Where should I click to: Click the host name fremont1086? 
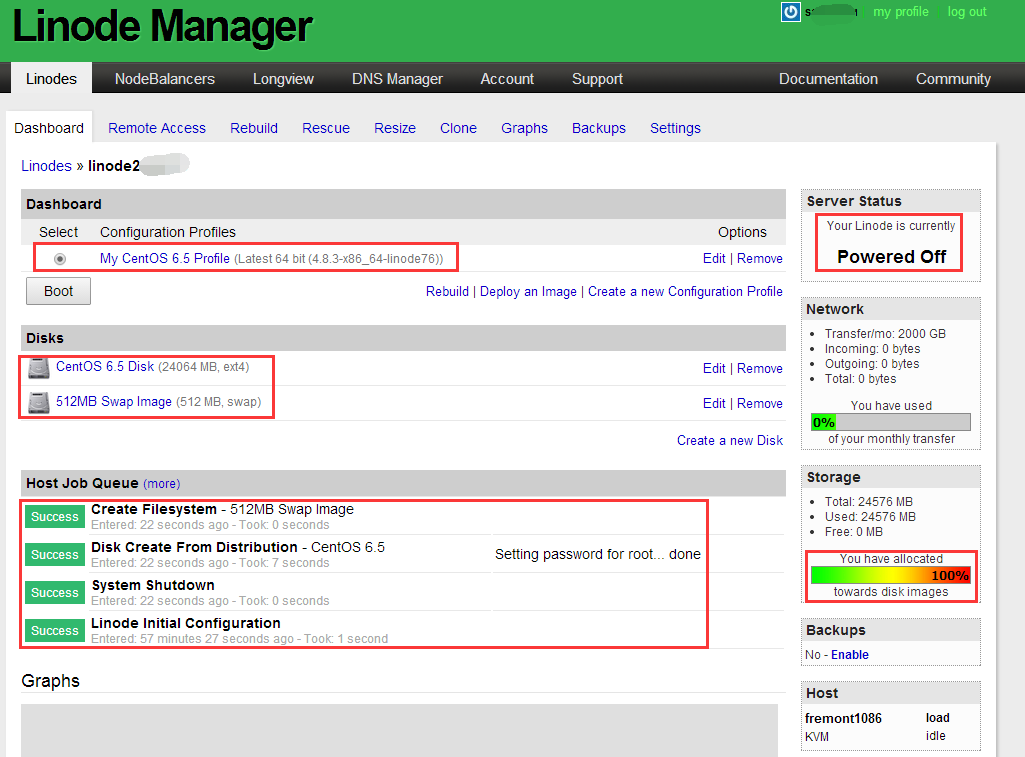pos(843,718)
